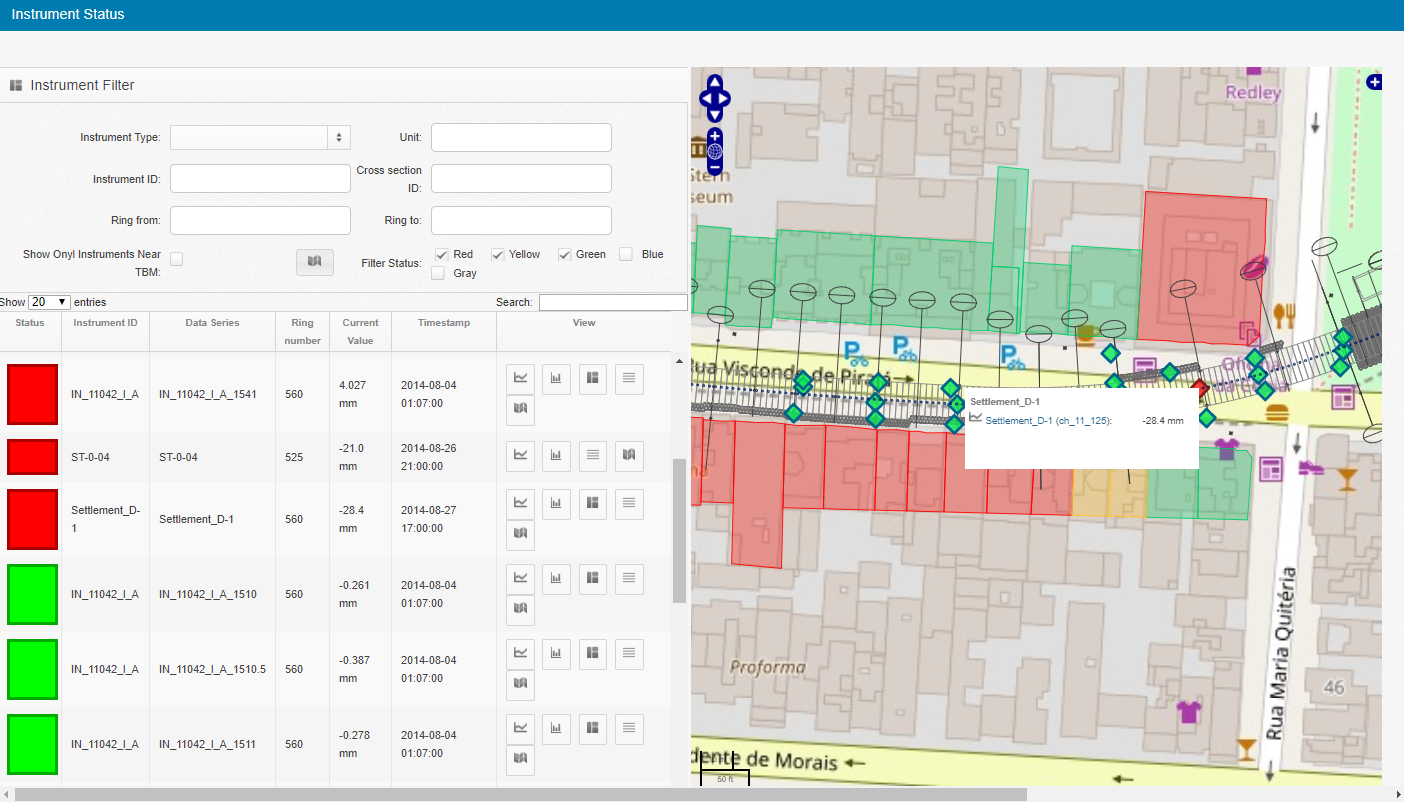1404x802 pixels.
Task: Enable the Blue filter status checkbox
Action: point(626,255)
